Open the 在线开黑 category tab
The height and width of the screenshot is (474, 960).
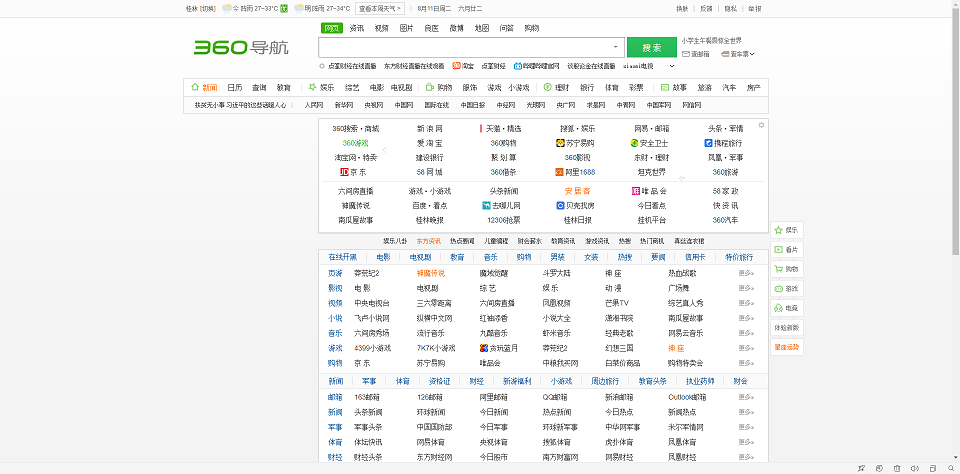[x=342, y=257]
